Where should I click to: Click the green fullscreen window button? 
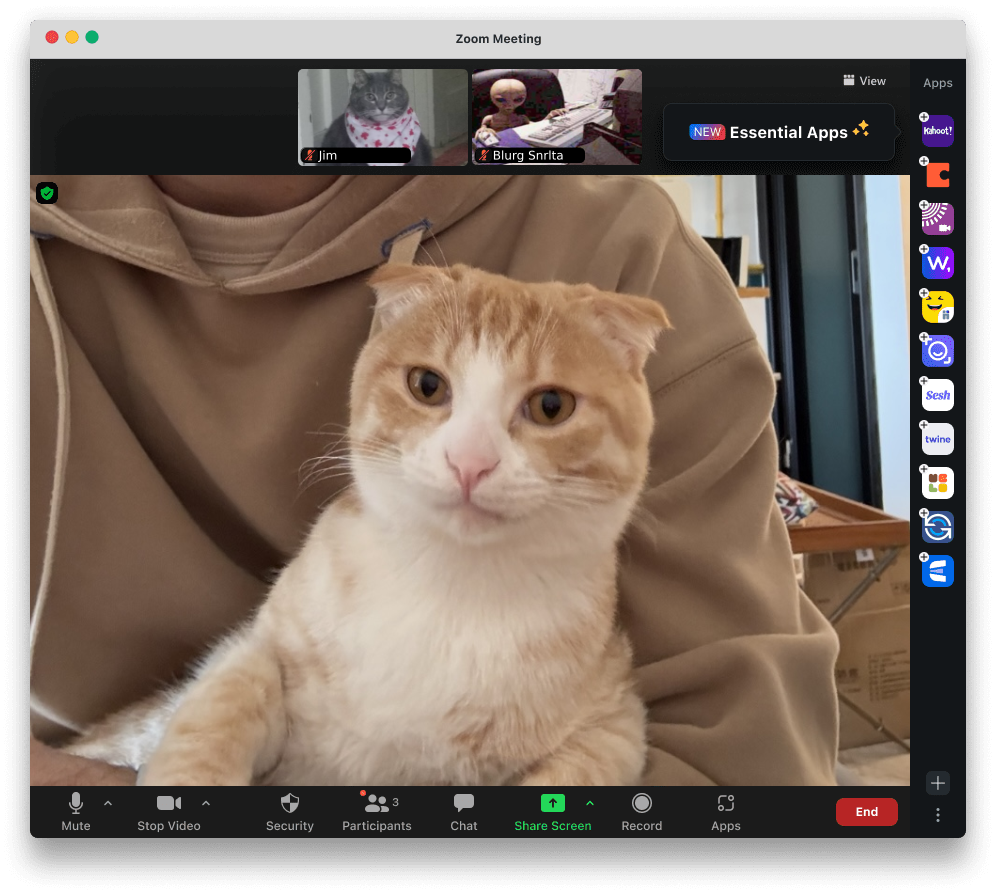(92, 37)
